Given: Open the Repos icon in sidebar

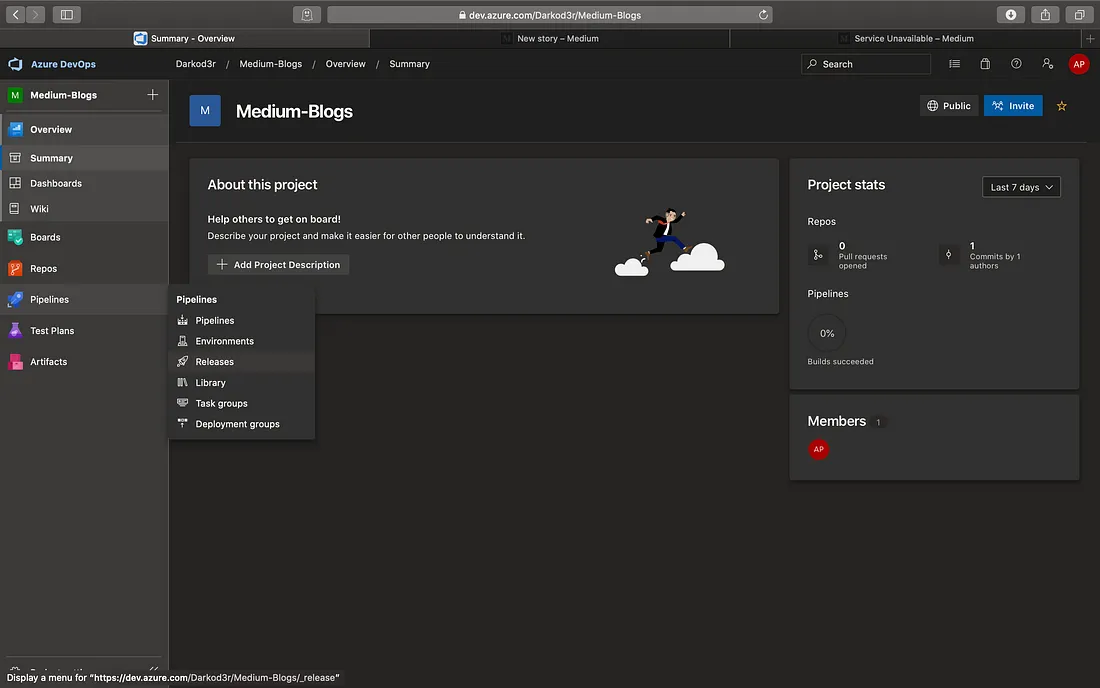Looking at the screenshot, I should click(15, 268).
